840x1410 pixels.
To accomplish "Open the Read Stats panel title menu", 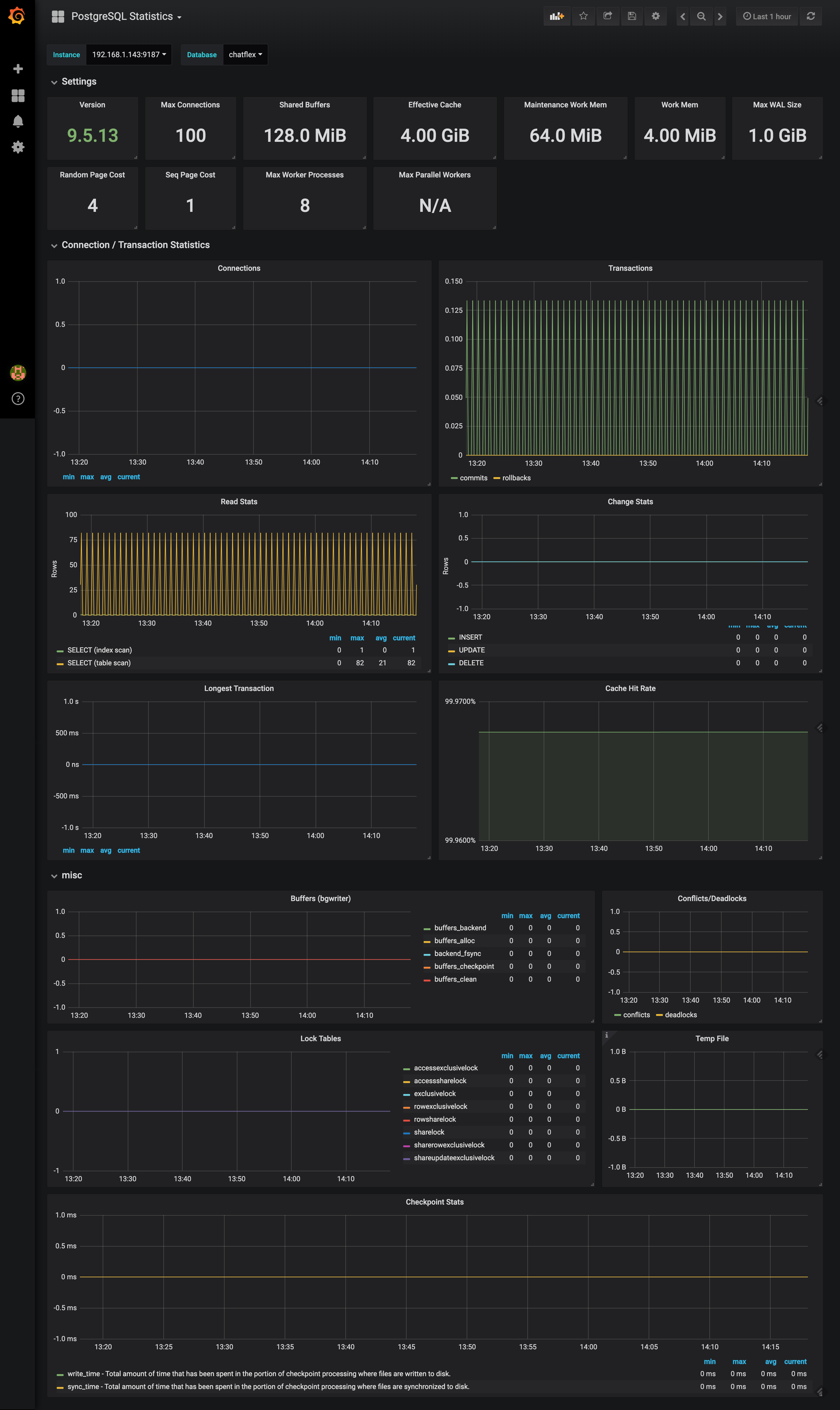I will 239,502.
